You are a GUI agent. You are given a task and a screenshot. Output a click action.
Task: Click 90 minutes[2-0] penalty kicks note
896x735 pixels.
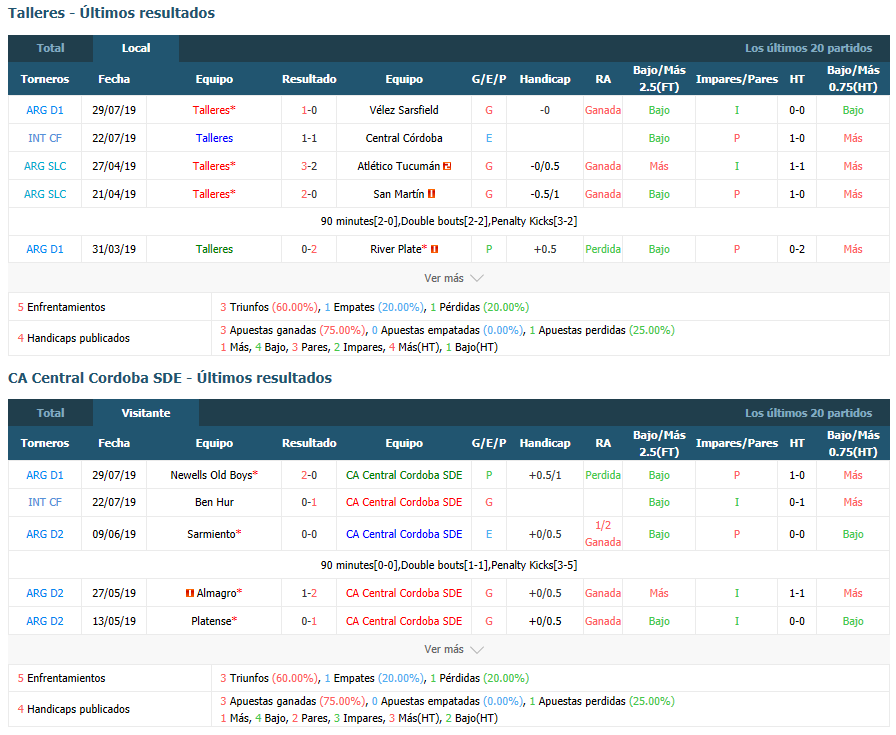tap(449, 221)
